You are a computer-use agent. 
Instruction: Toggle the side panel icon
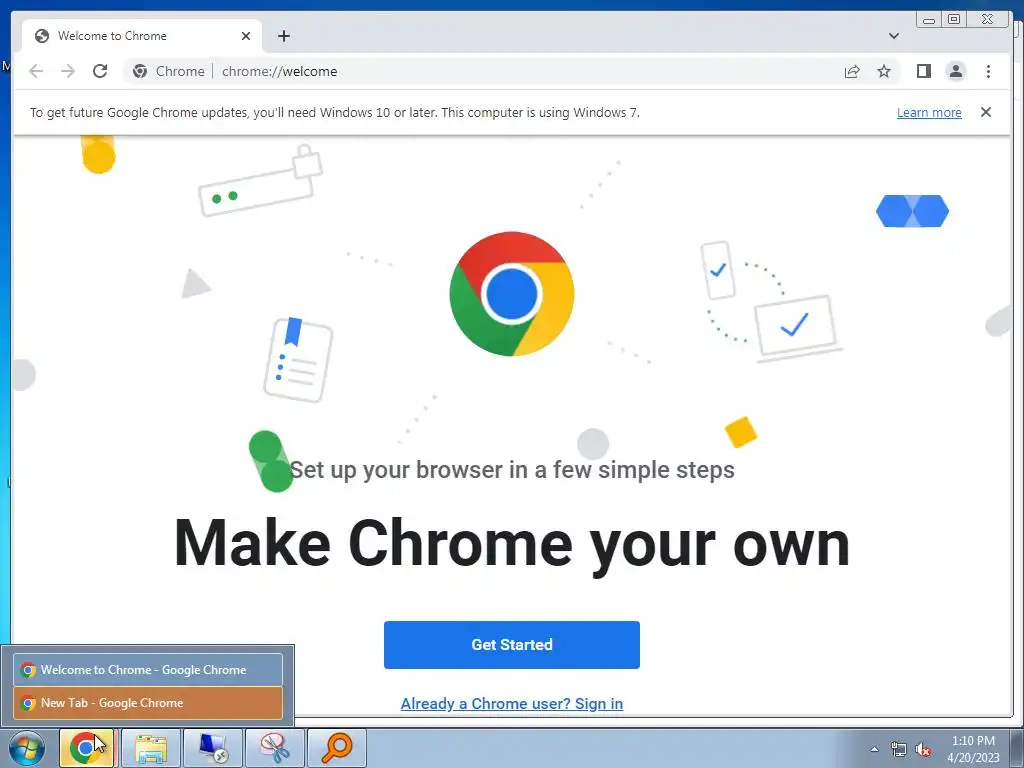923,71
